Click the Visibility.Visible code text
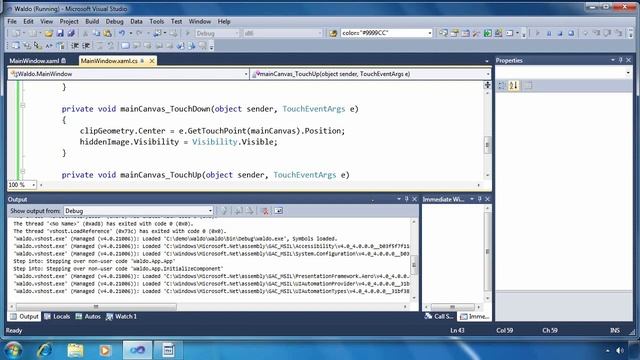Screen dimensions: 640x360 point(234,142)
